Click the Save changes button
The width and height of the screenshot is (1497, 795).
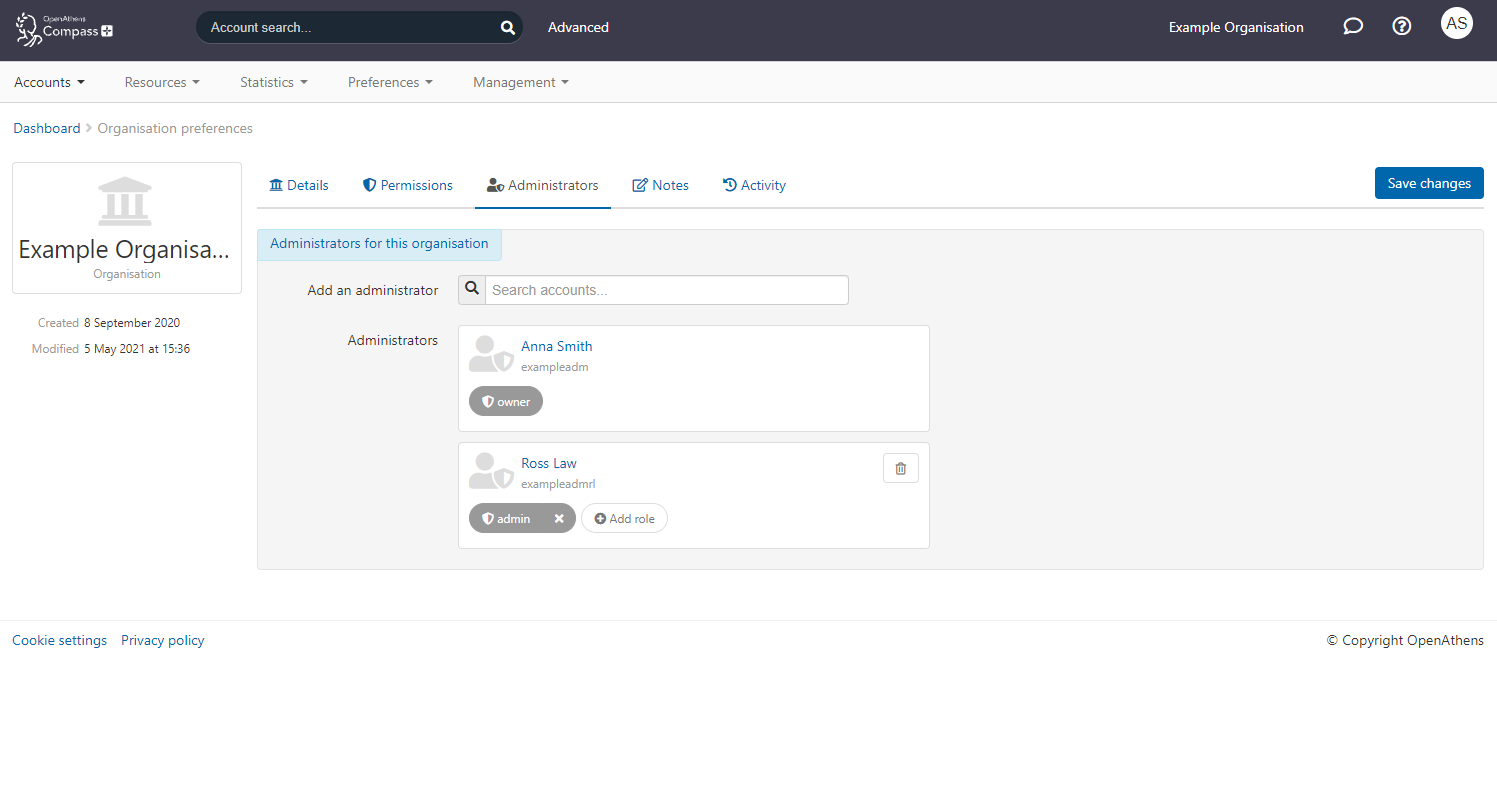1429,183
